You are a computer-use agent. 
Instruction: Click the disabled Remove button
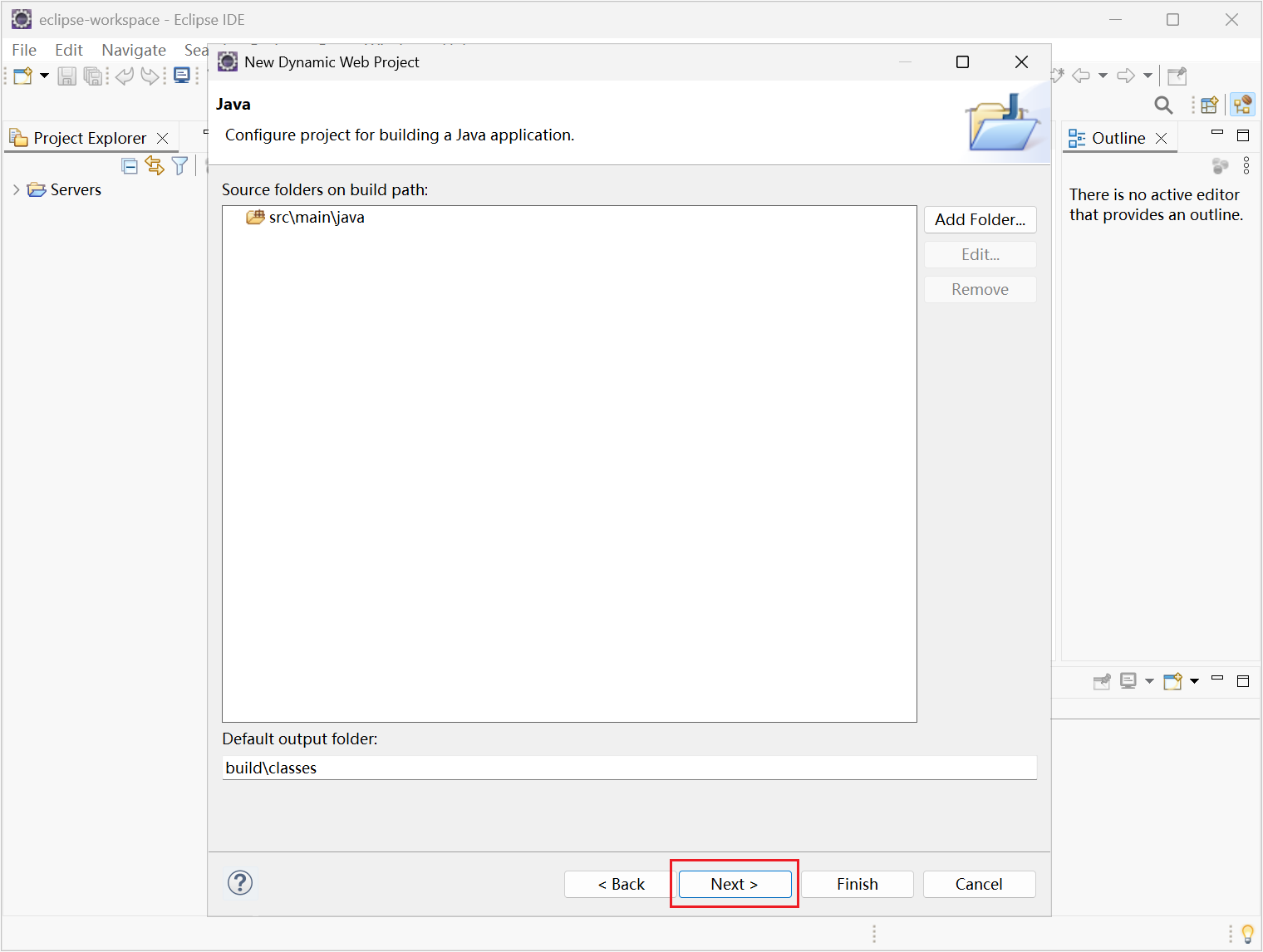pos(980,289)
